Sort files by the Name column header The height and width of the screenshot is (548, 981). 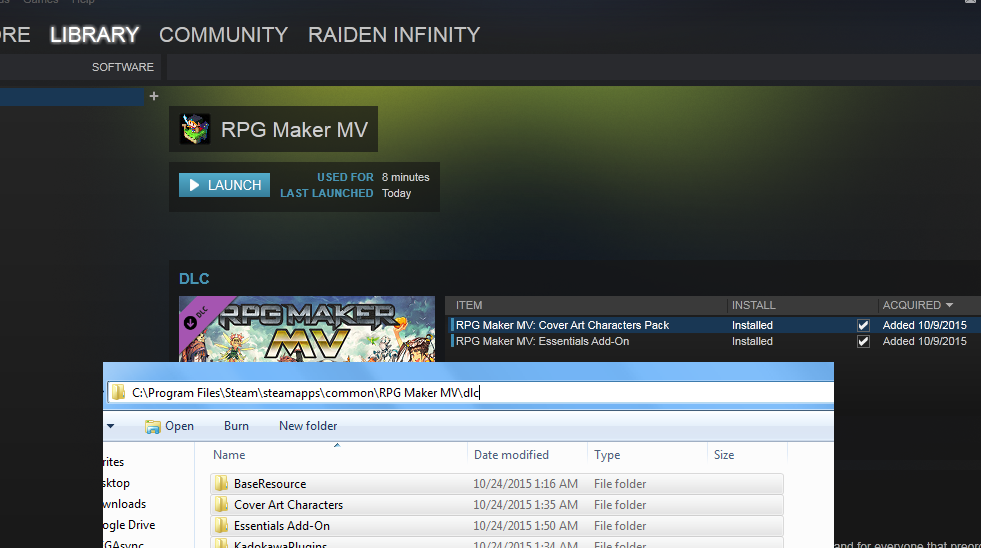tap(229, 455)
